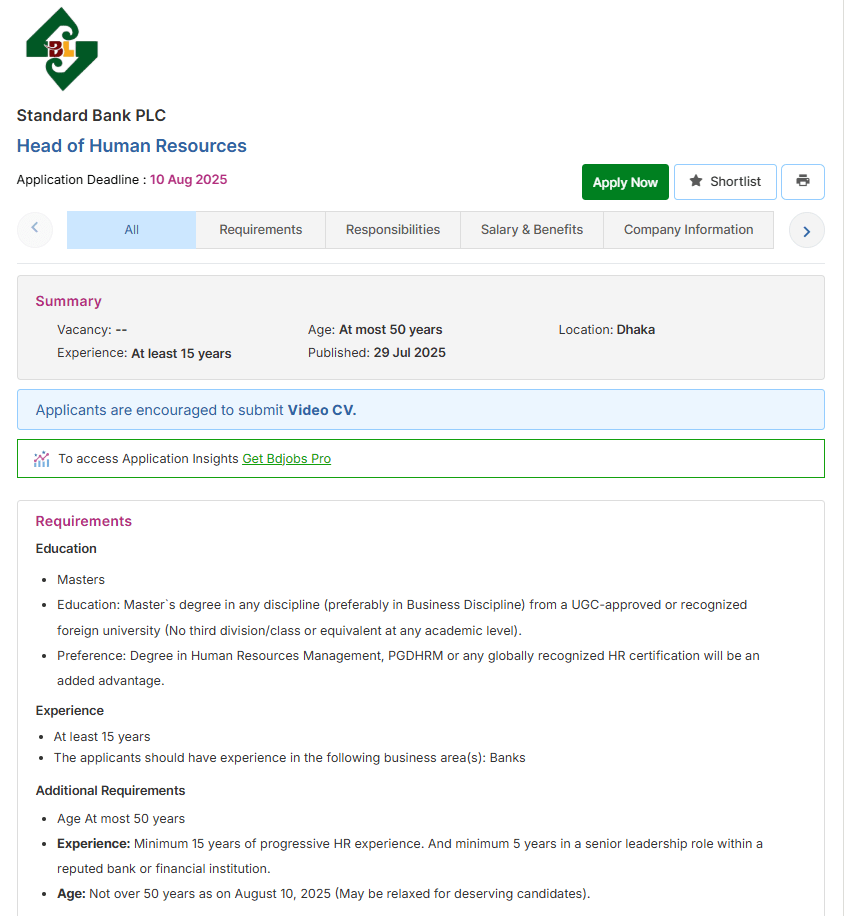844x916 pixels.
Task: Click the print icon button
Action: 803,182
